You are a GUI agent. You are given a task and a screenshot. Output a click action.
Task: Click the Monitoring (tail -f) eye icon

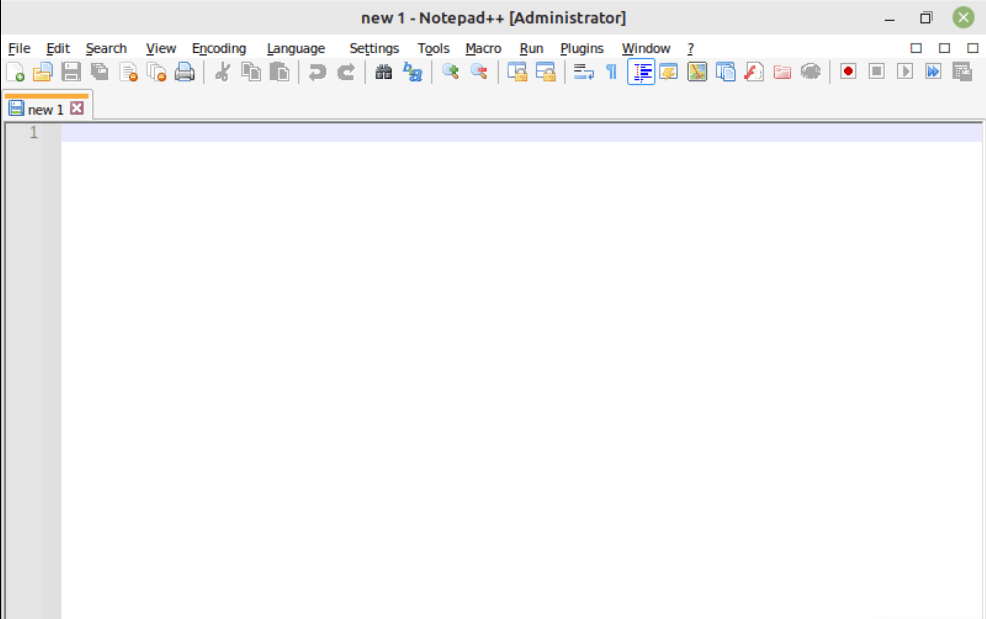point(811,72)
